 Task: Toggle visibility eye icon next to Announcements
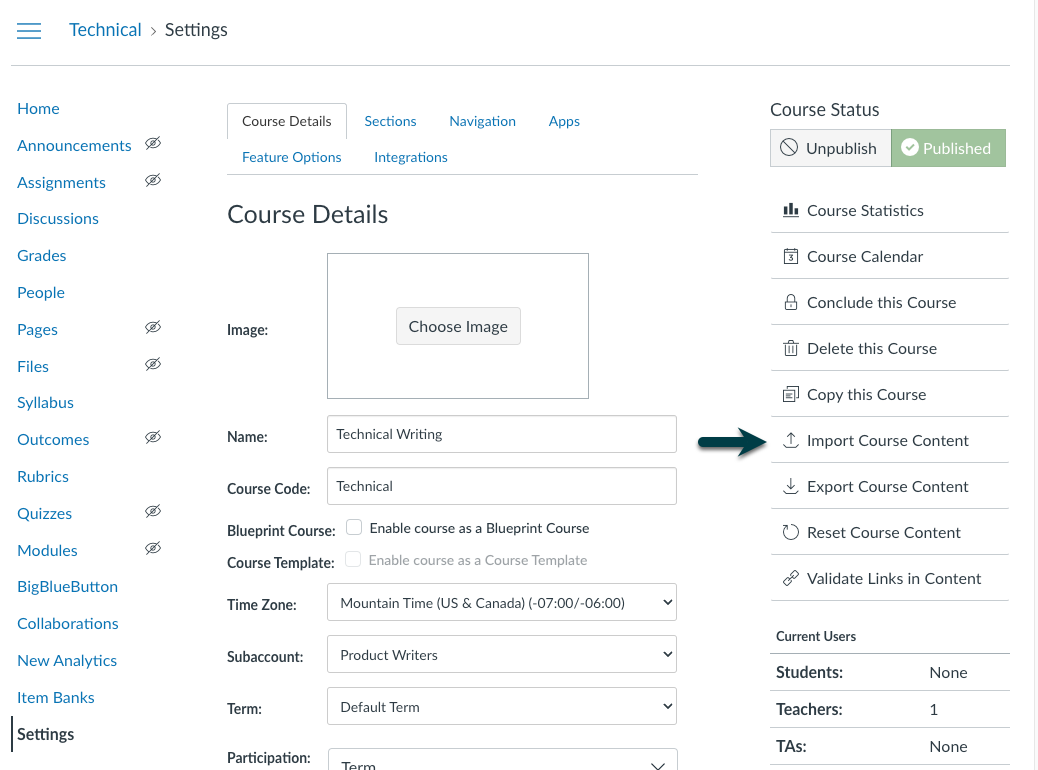(x=152, y=144)
